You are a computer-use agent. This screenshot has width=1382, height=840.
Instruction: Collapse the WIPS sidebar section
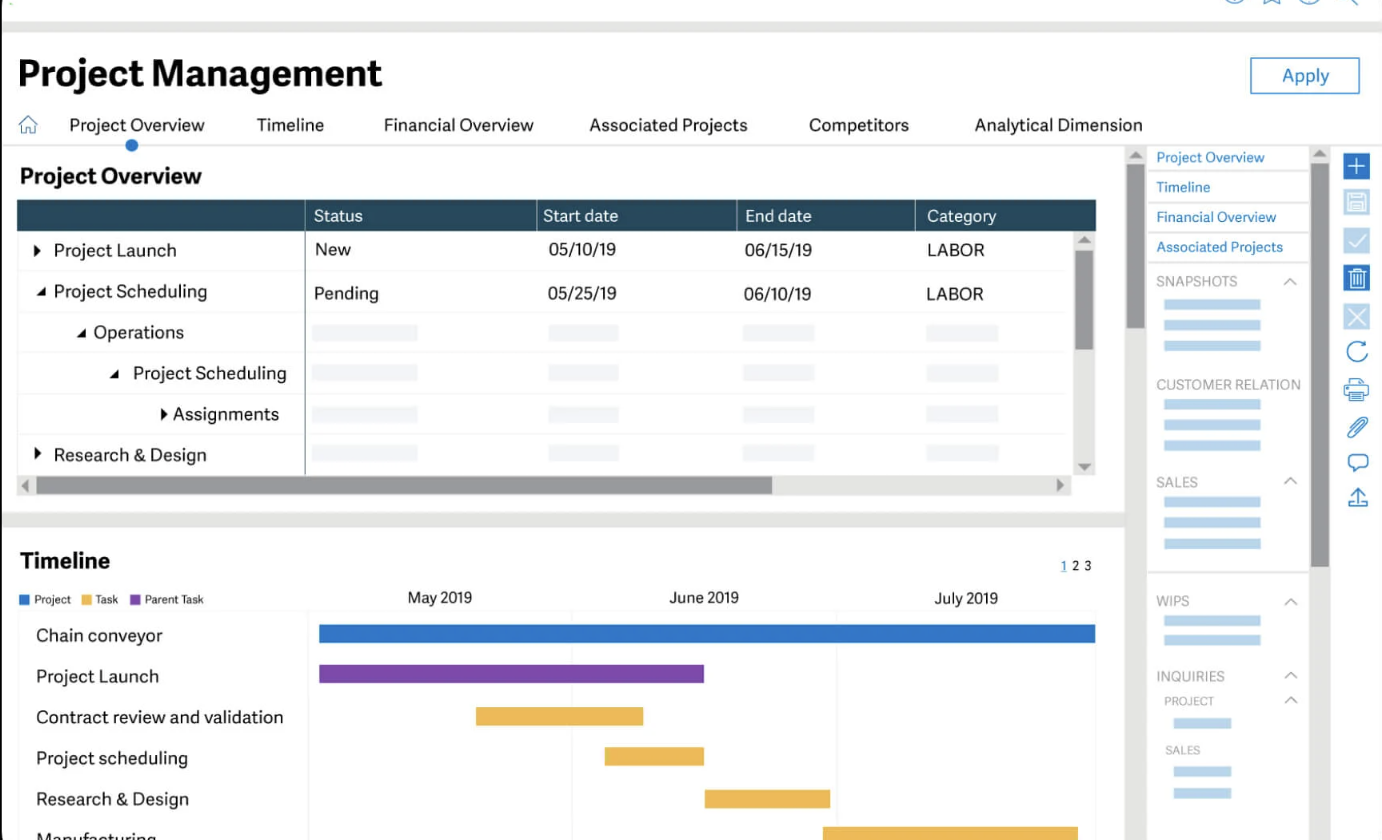tap(1290, 602)
